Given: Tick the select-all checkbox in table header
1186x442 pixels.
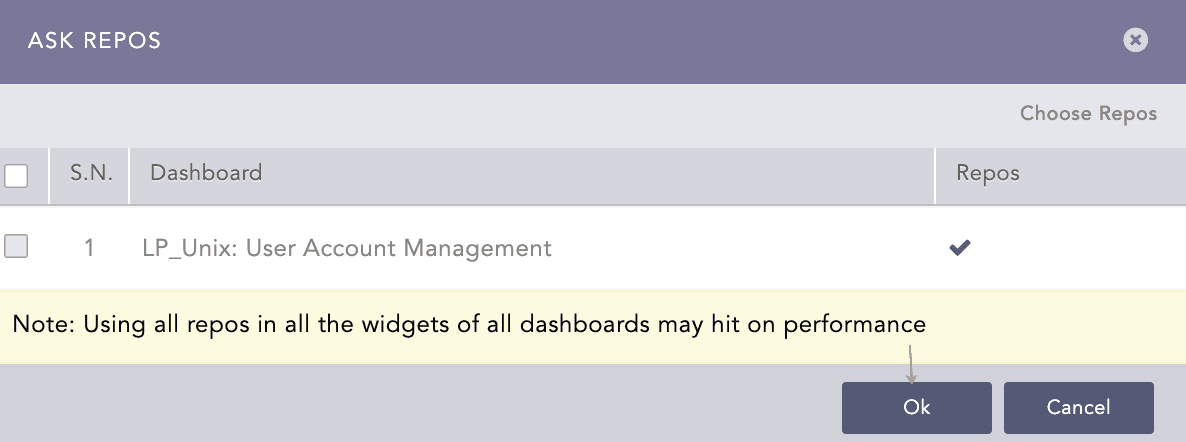Looking at the screenshot, I should tap(16, 176).
